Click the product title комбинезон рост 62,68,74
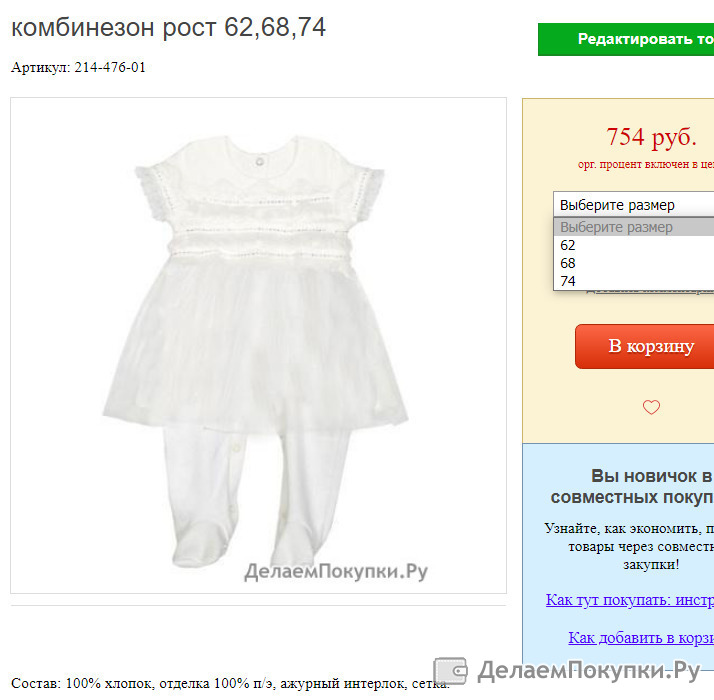The width and height of the screenshot is (714, 700). 168,27
